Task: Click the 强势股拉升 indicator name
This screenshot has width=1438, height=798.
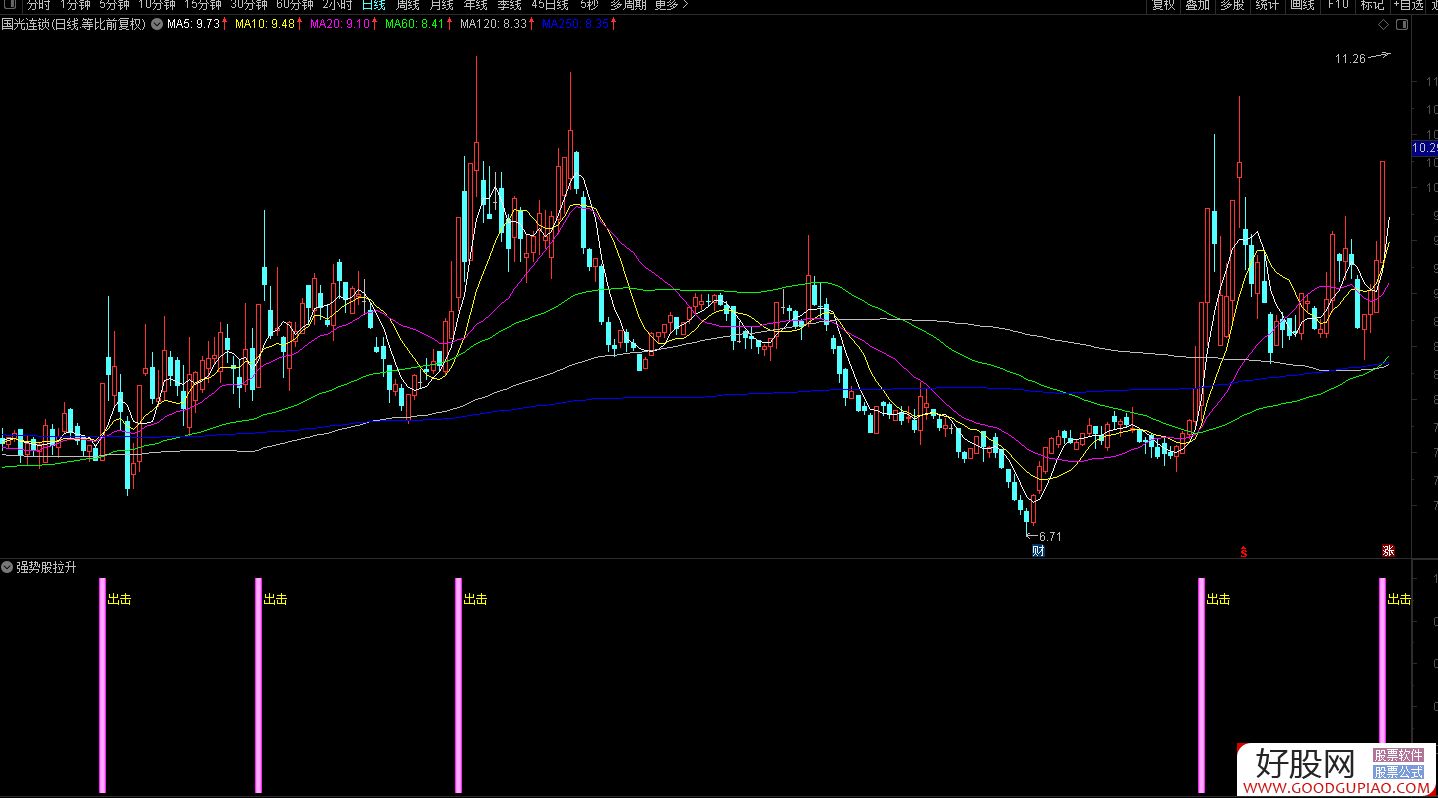Action: (46, 567)
